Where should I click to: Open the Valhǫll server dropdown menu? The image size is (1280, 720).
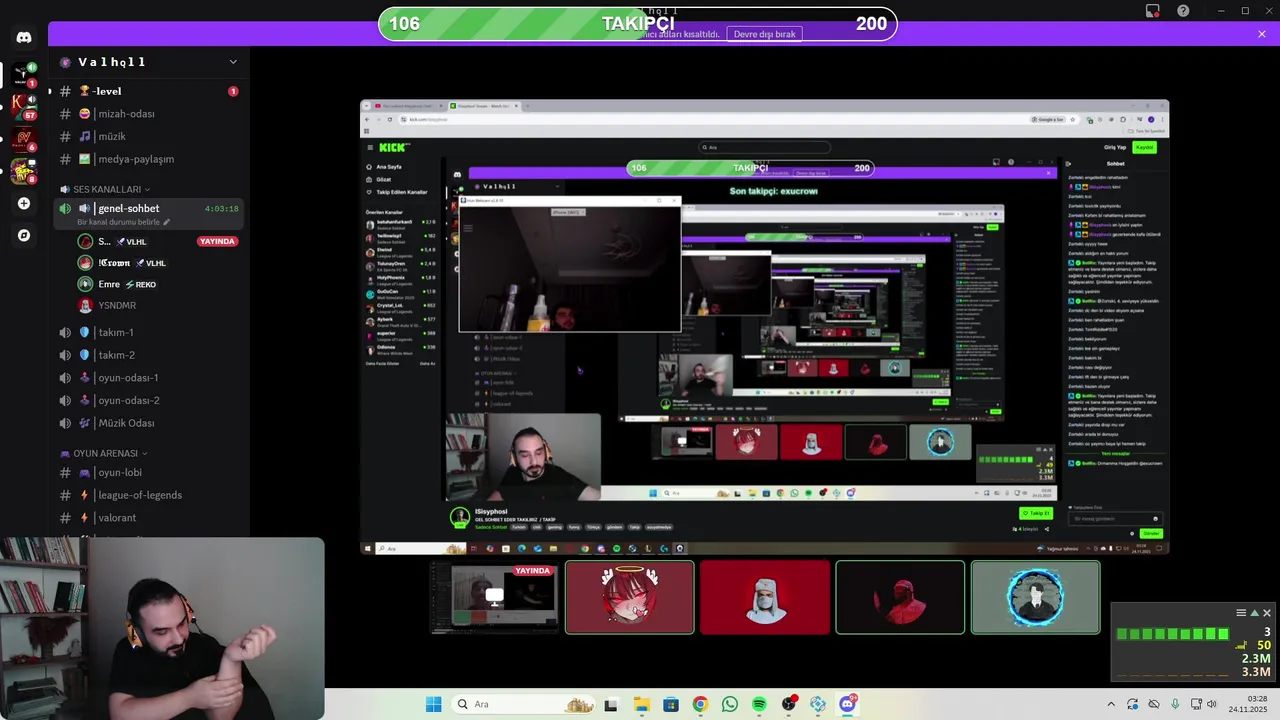(x=233, y=62)
